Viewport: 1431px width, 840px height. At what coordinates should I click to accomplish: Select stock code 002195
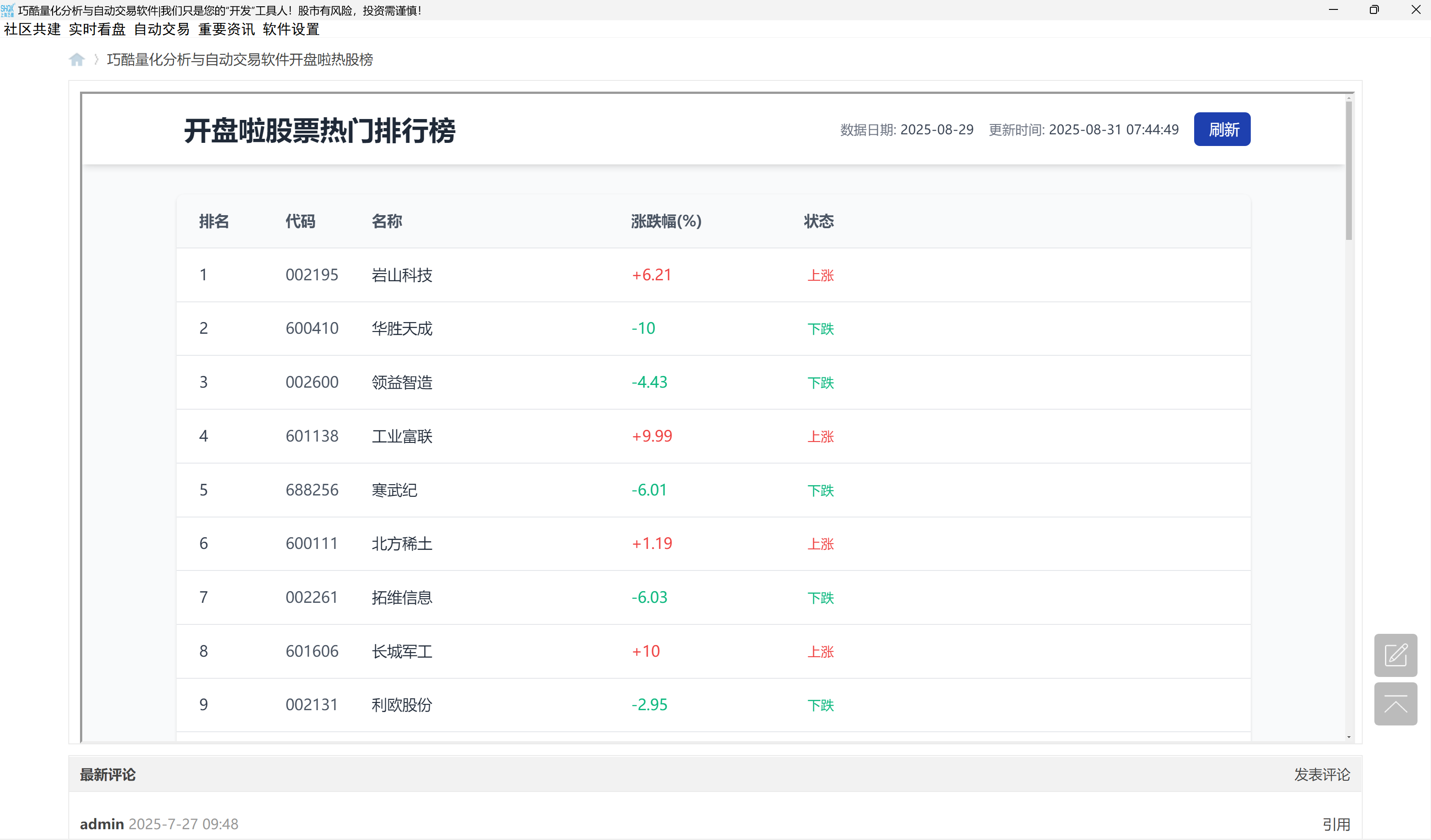pyautogui.click(x=312, y=275)
